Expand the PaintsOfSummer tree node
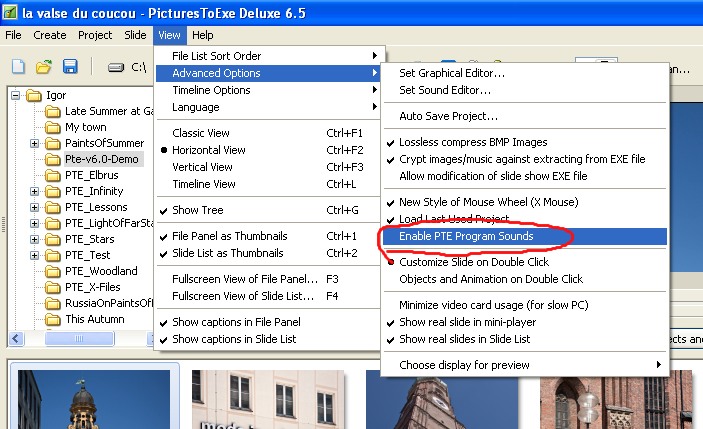 click(x=35, y=143)
